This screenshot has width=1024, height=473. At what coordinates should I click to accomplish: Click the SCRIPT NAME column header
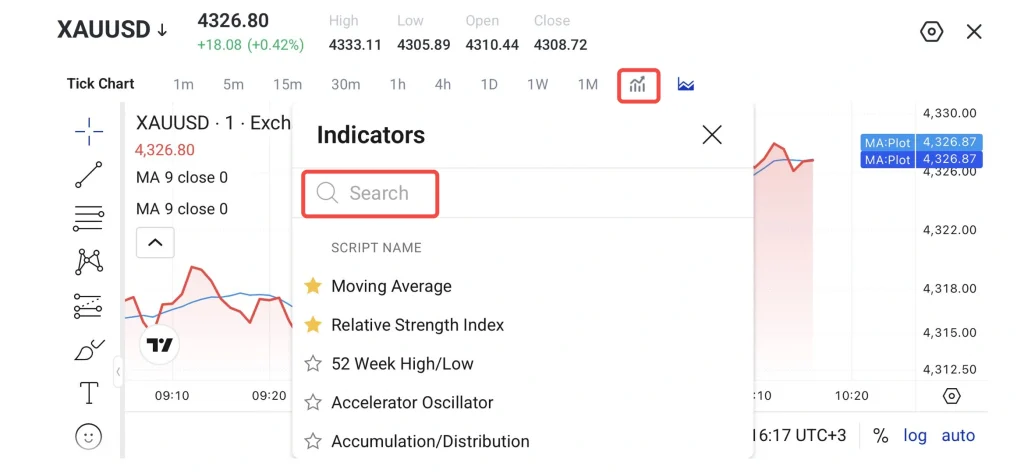pos(376,248)
